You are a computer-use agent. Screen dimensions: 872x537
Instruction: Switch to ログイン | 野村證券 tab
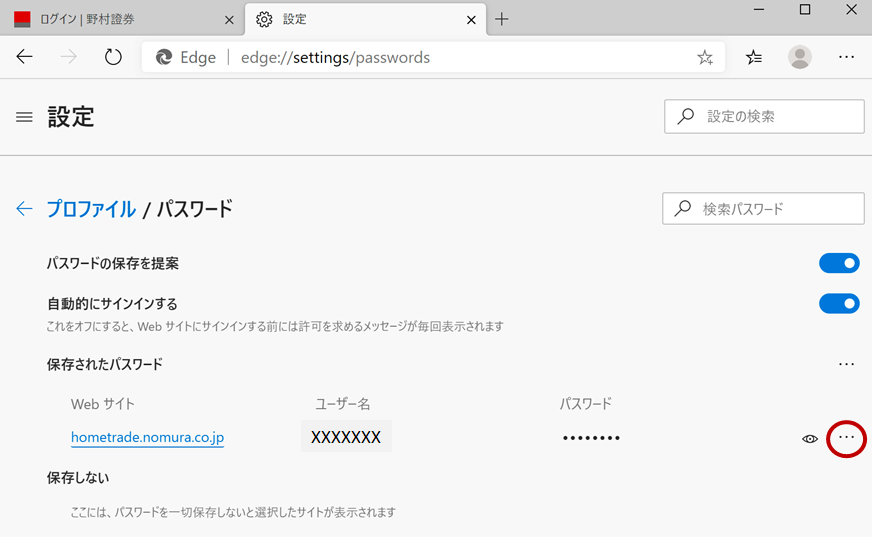[122, 19]
